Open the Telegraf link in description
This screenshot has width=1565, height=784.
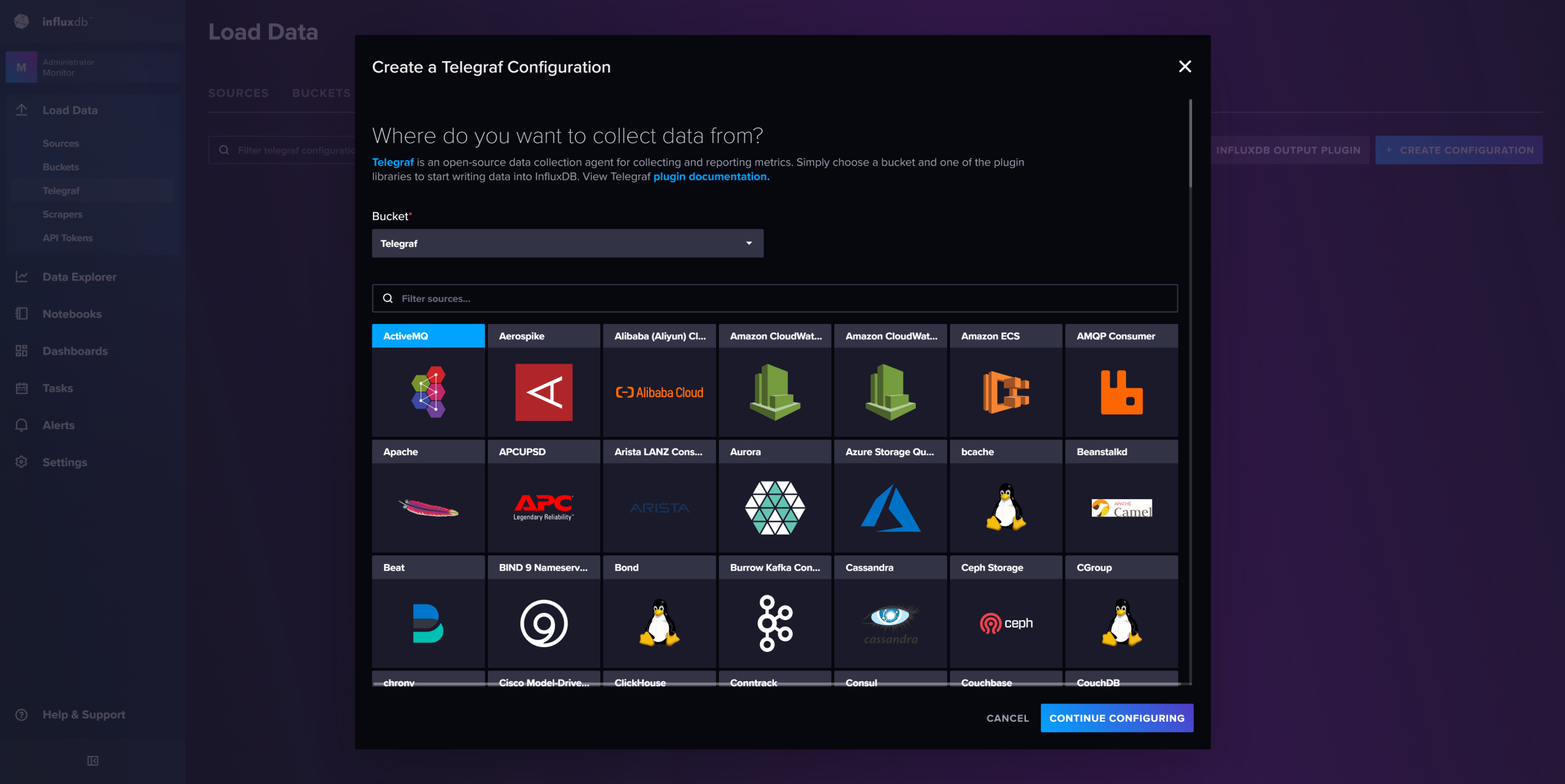pos(392,162)
